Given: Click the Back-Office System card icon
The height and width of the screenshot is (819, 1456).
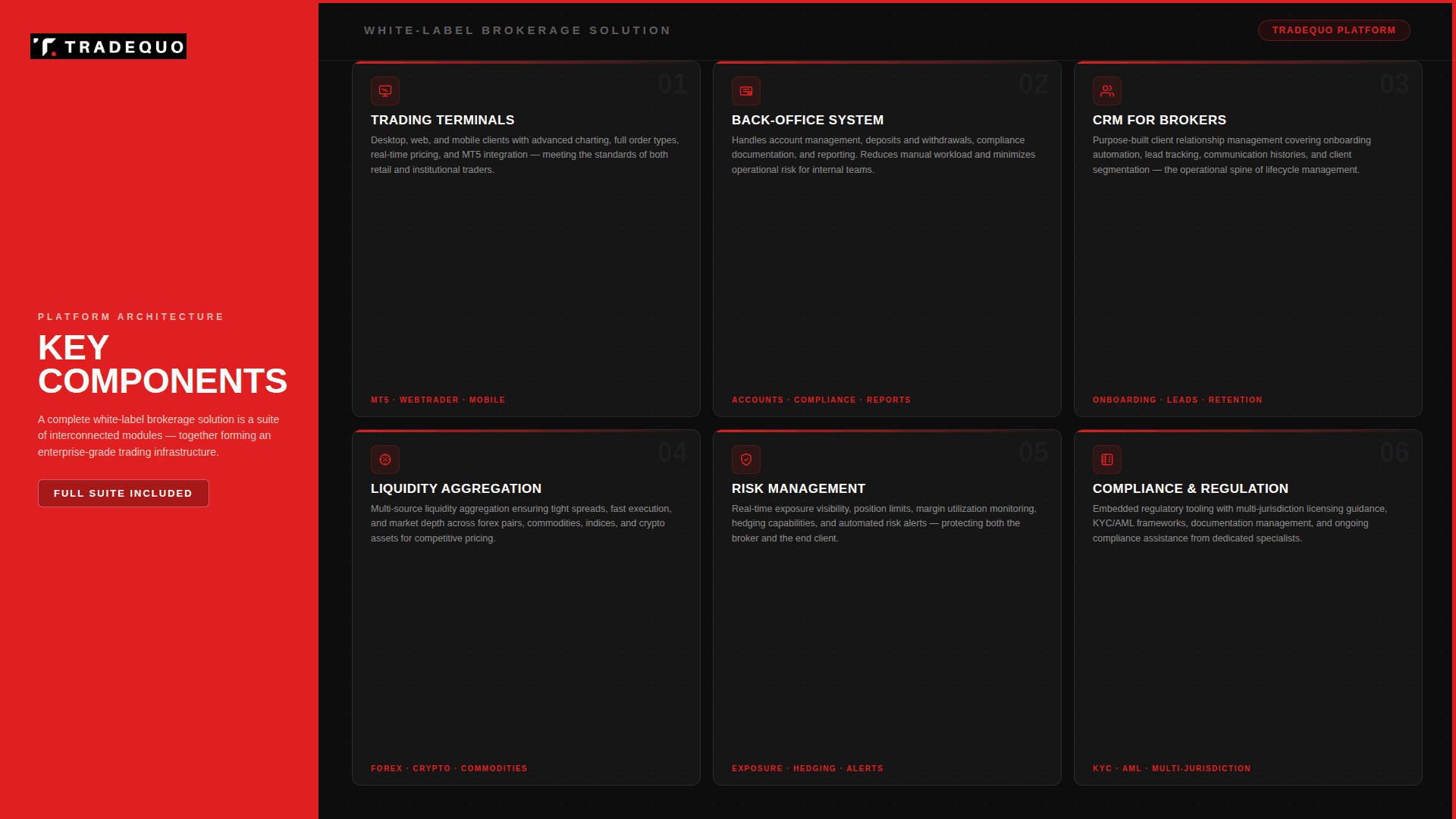Looking at the screenshot, I should [746, 91].
